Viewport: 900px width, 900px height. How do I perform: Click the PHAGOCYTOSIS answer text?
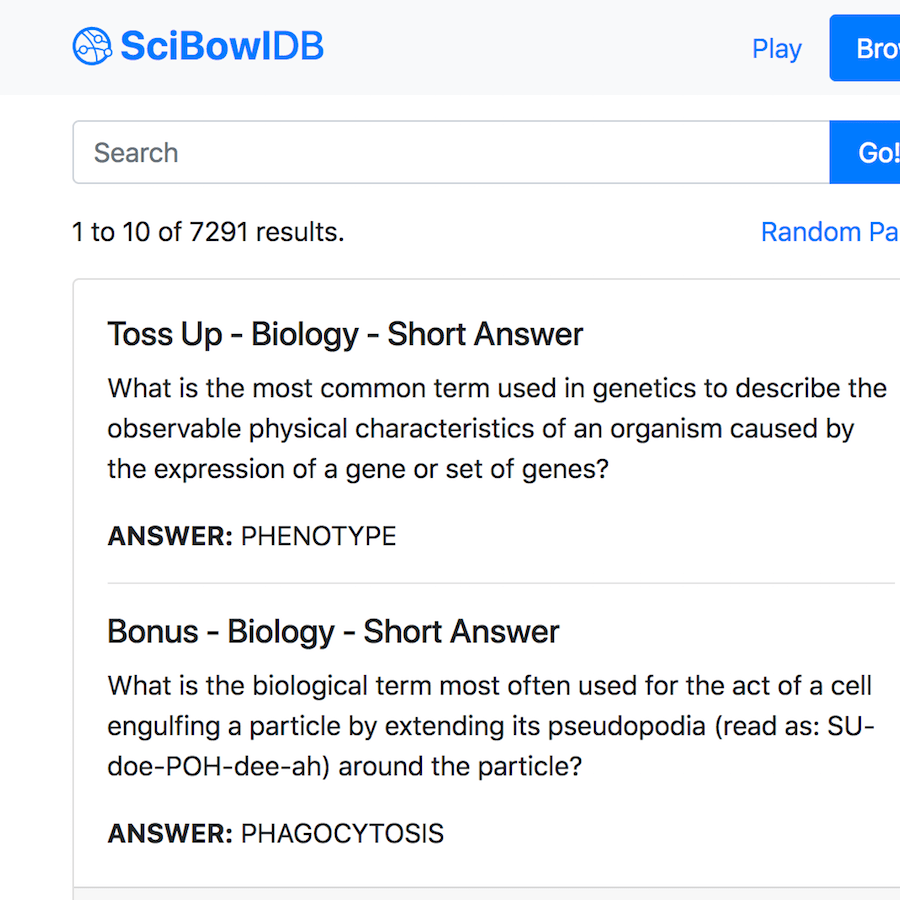342,833
